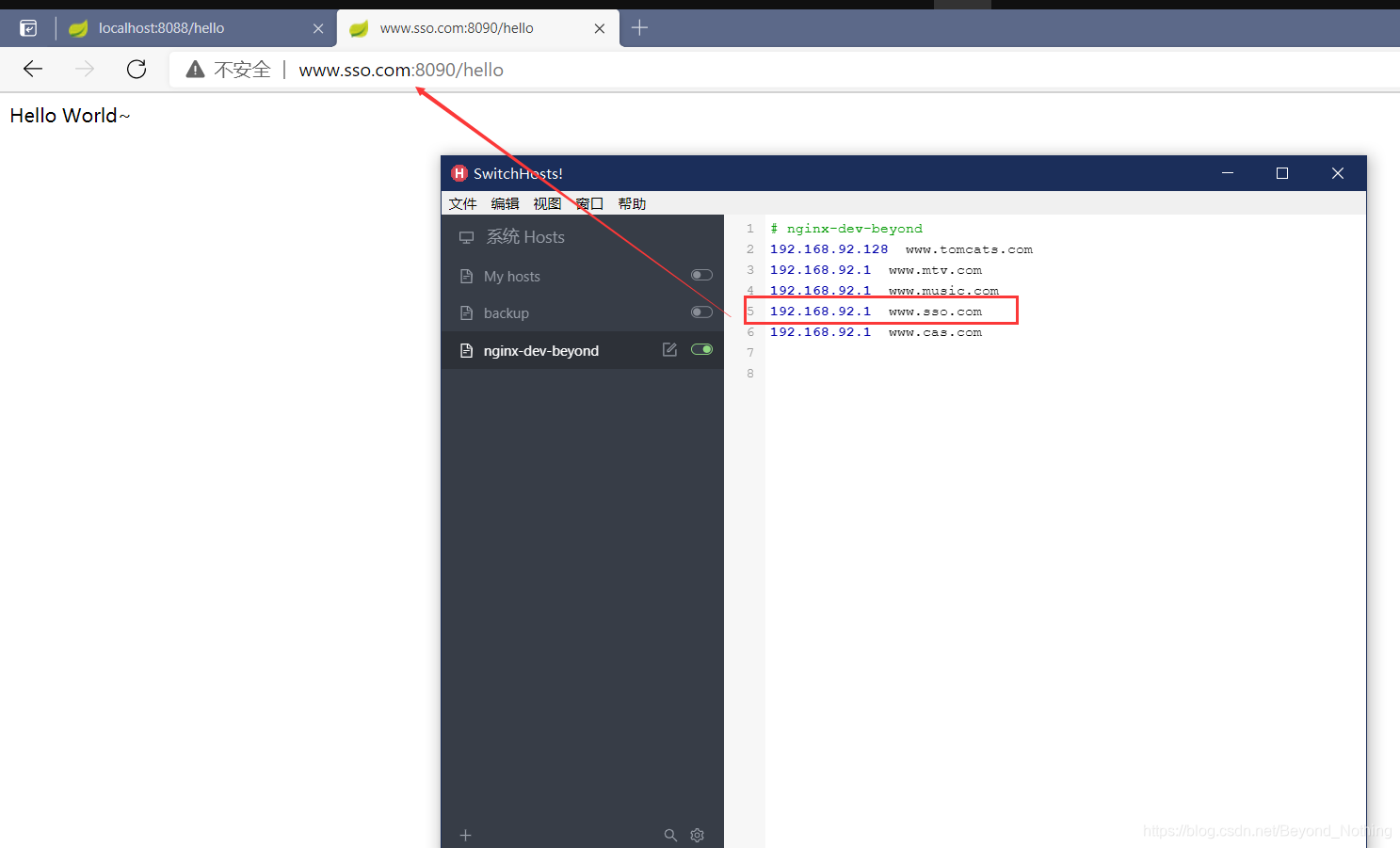Open the 编辑 menu in SwitchHosts
The height and width of the screenshot is (848, 1400).
click(505, 203)
